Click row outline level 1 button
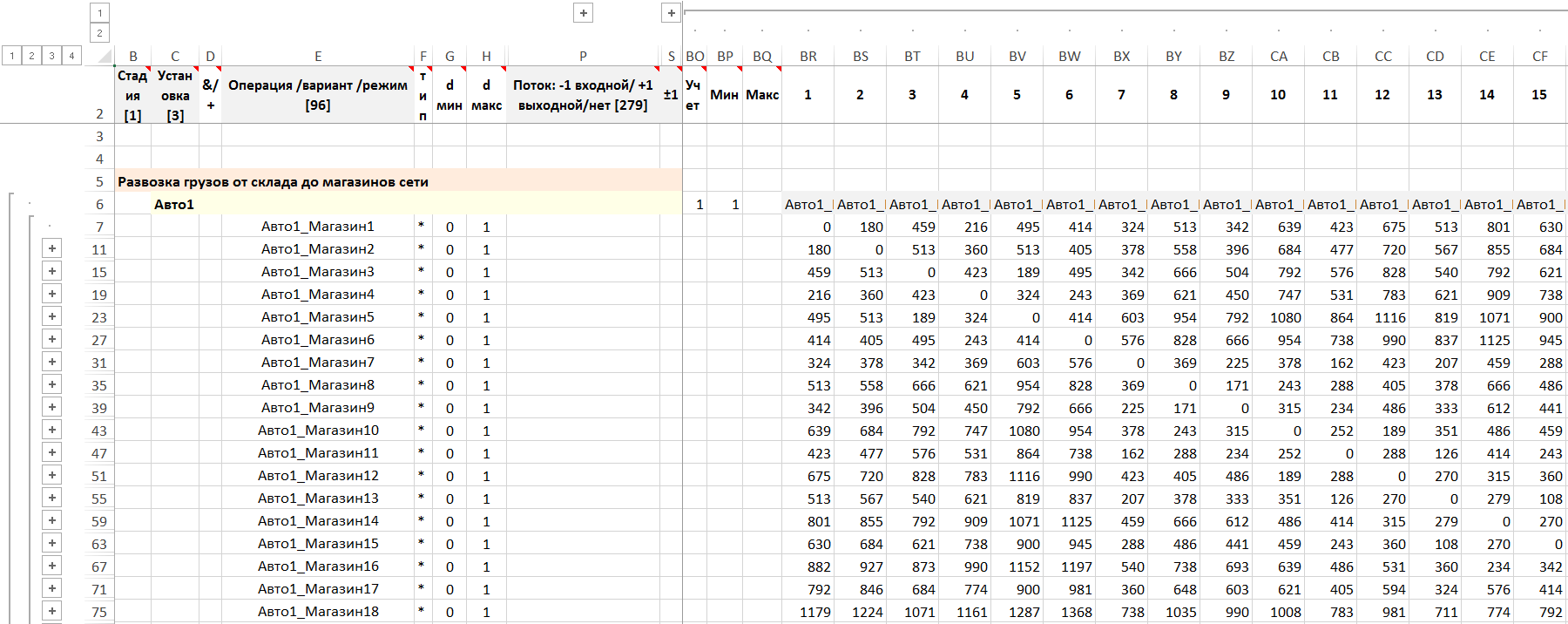 click(12, 56)
